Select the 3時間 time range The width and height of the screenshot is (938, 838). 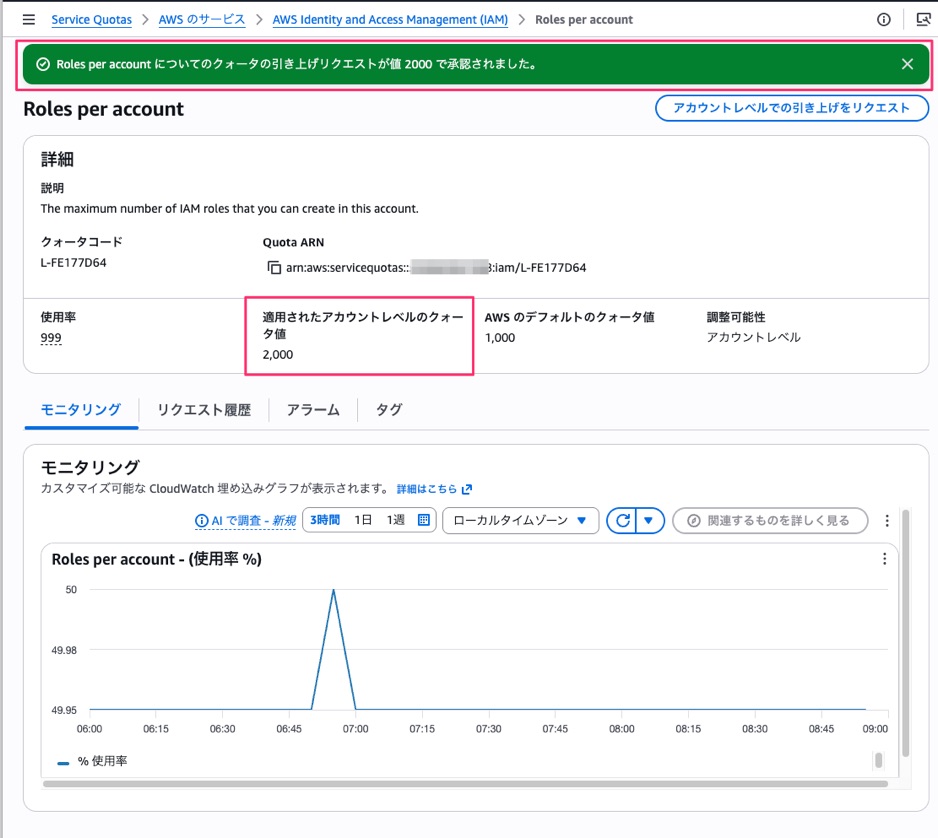coord(325,520)
